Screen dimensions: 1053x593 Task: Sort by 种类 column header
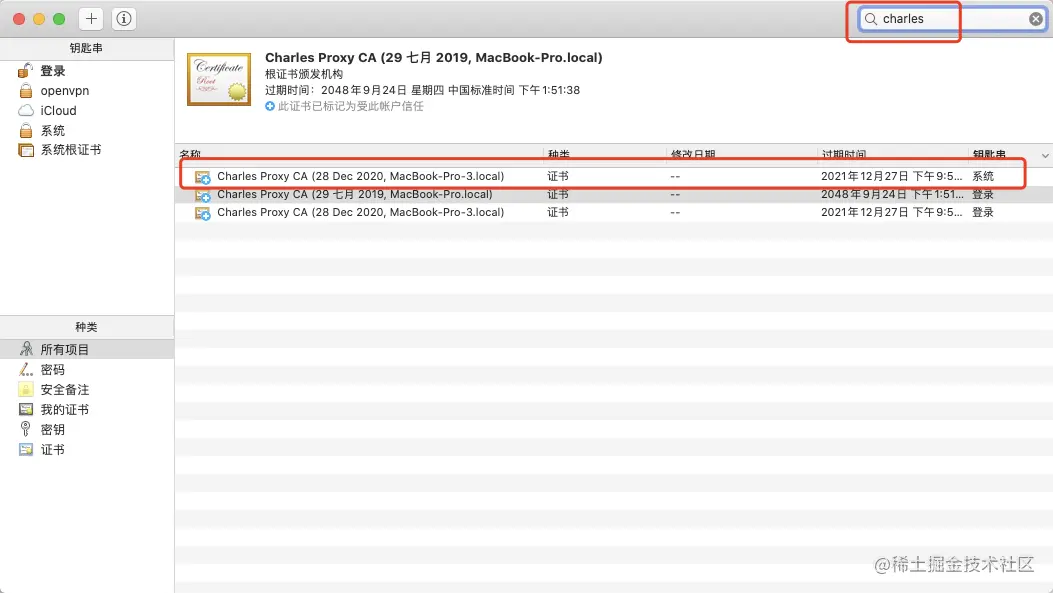coord(604,154)
